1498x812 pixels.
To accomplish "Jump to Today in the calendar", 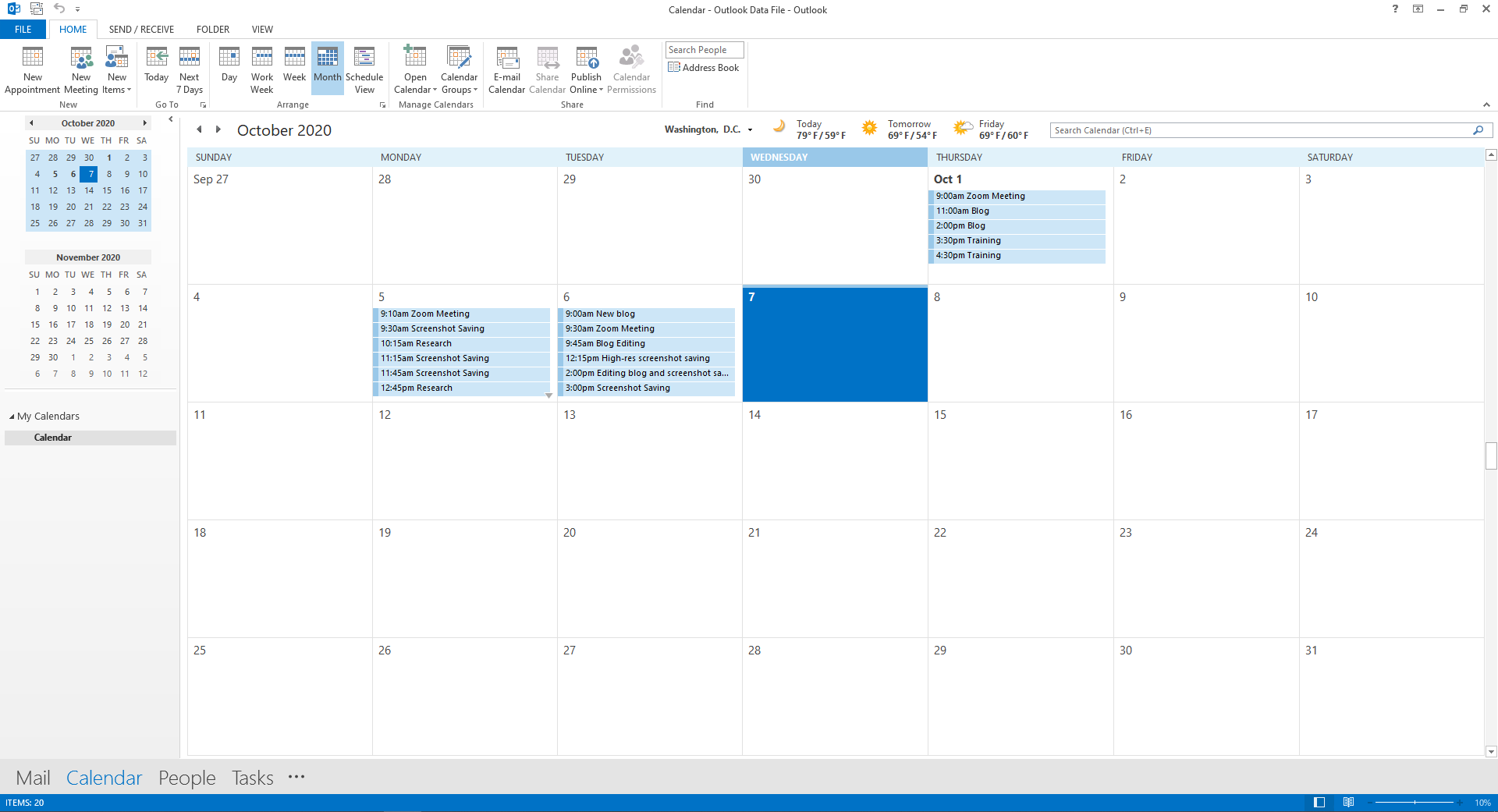I will point(156,68).
